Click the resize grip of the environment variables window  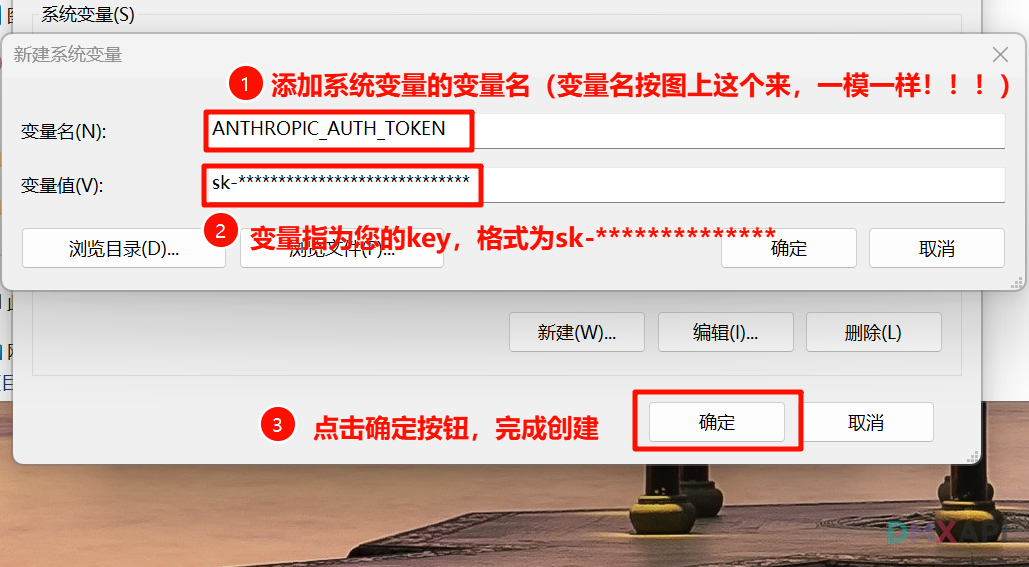(973, 457)
